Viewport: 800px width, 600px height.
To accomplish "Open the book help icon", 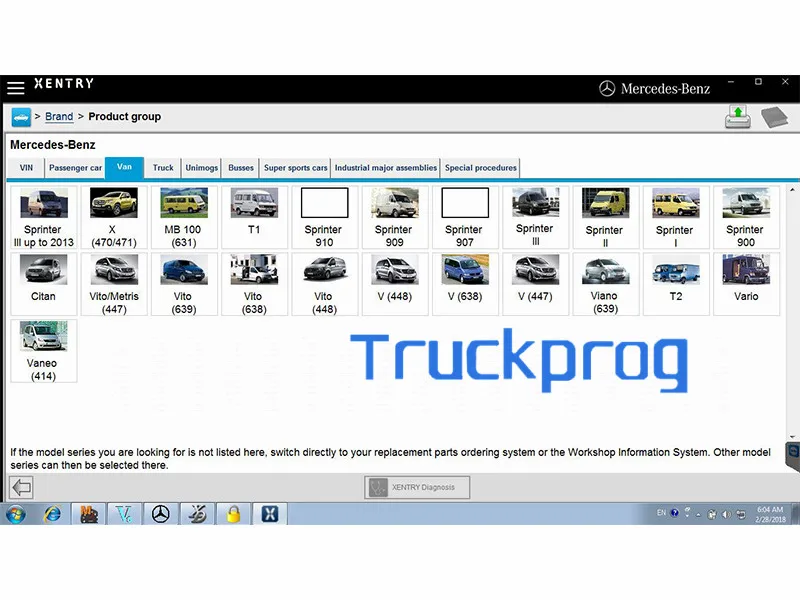I will (x=774, y=117).
